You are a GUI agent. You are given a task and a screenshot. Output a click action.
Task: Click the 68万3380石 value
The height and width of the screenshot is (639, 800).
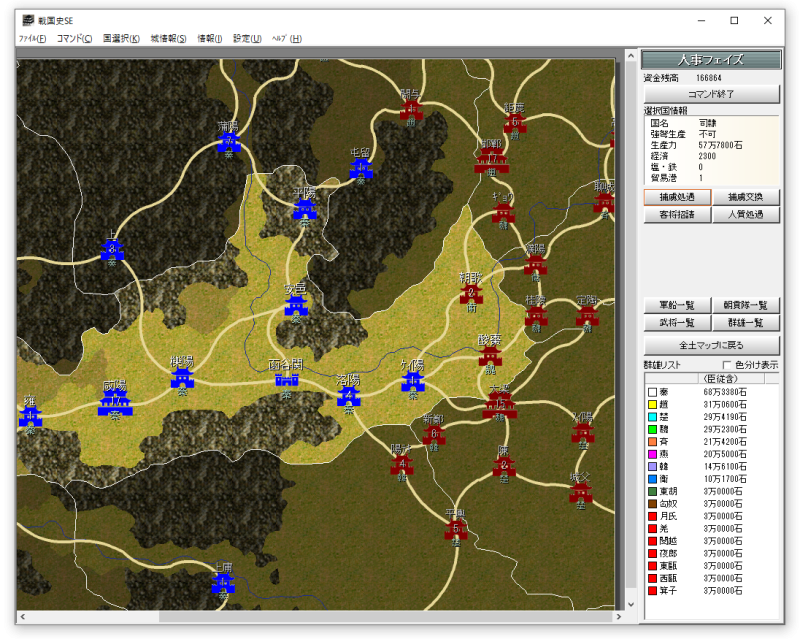click(724, 392)
